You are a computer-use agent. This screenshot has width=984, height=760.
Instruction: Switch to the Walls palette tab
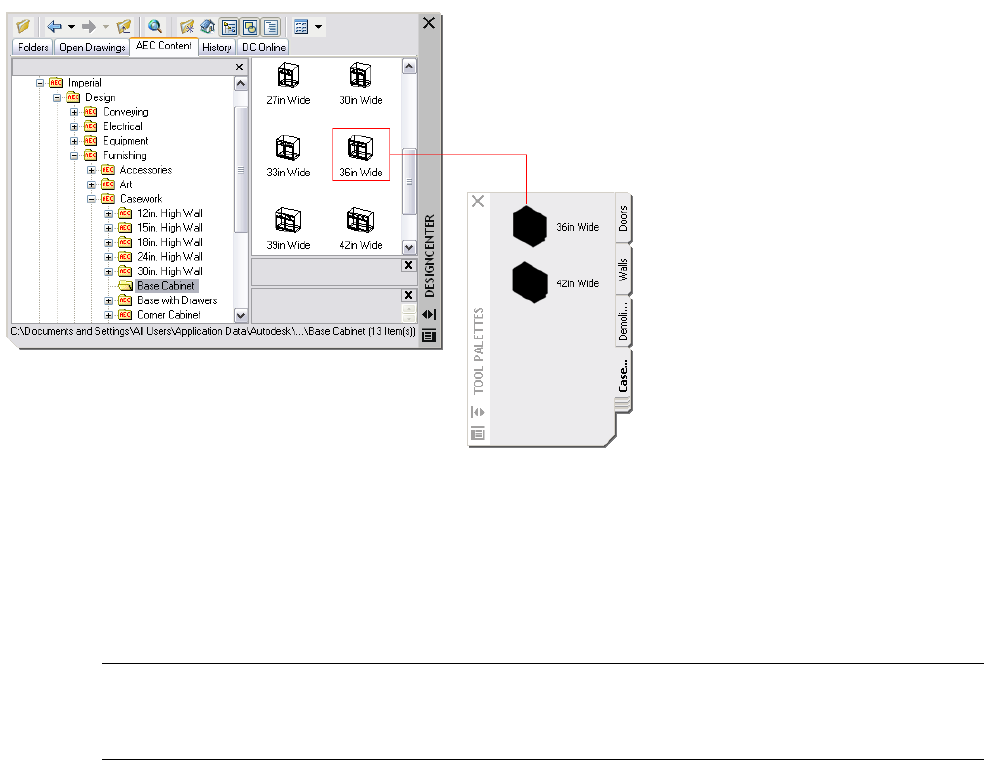pyautogui.click(x=623, y=270)
